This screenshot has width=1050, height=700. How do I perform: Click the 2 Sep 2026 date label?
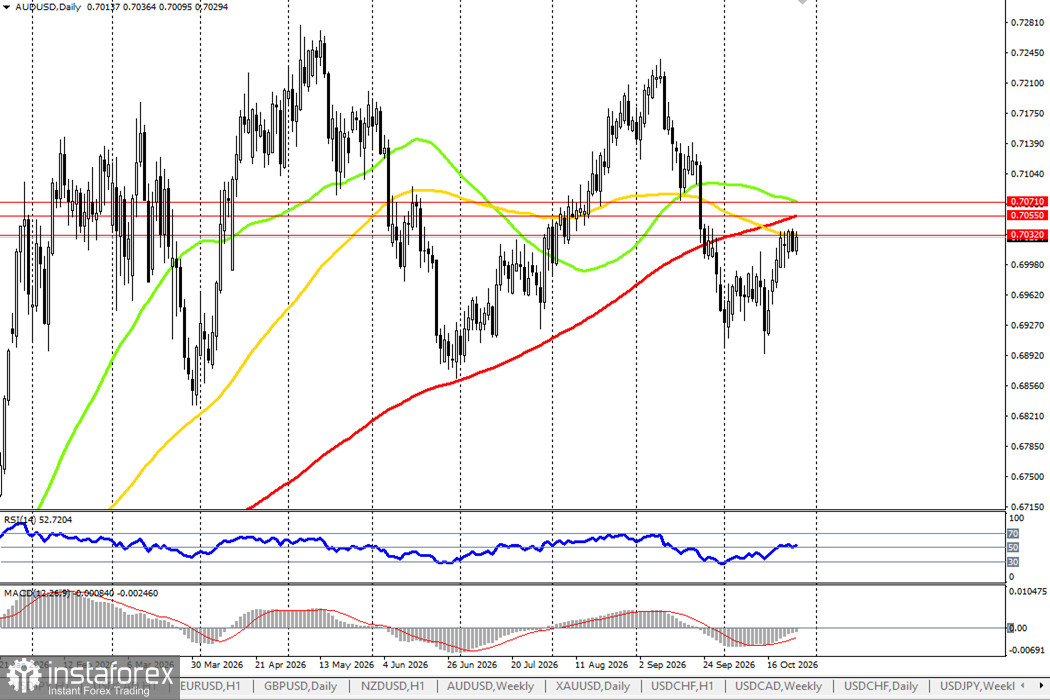tap(662, 665)
